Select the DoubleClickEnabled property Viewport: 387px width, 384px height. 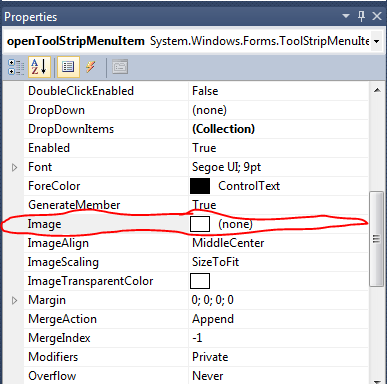[81, 91]
